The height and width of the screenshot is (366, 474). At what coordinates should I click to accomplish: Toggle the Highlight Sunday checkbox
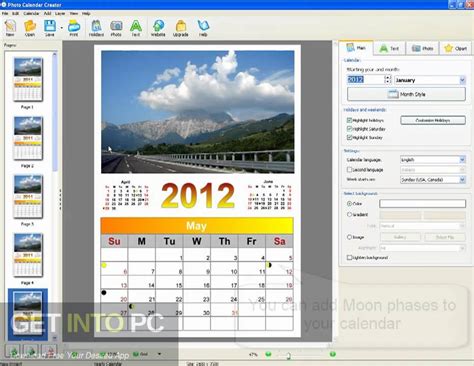(349, 137)
